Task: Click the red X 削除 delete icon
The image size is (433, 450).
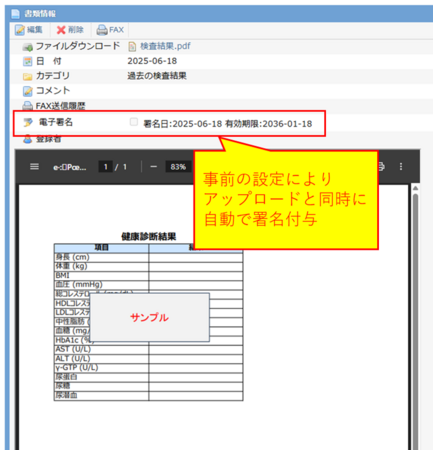Action: pyautogui.click(x=61, y=30)
